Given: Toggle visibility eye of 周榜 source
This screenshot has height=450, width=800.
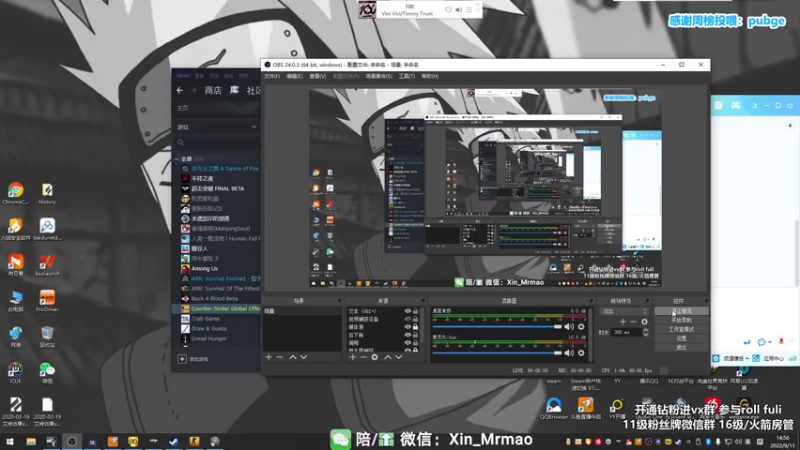Looking at the screenshot, I should [x=408, y=343].
